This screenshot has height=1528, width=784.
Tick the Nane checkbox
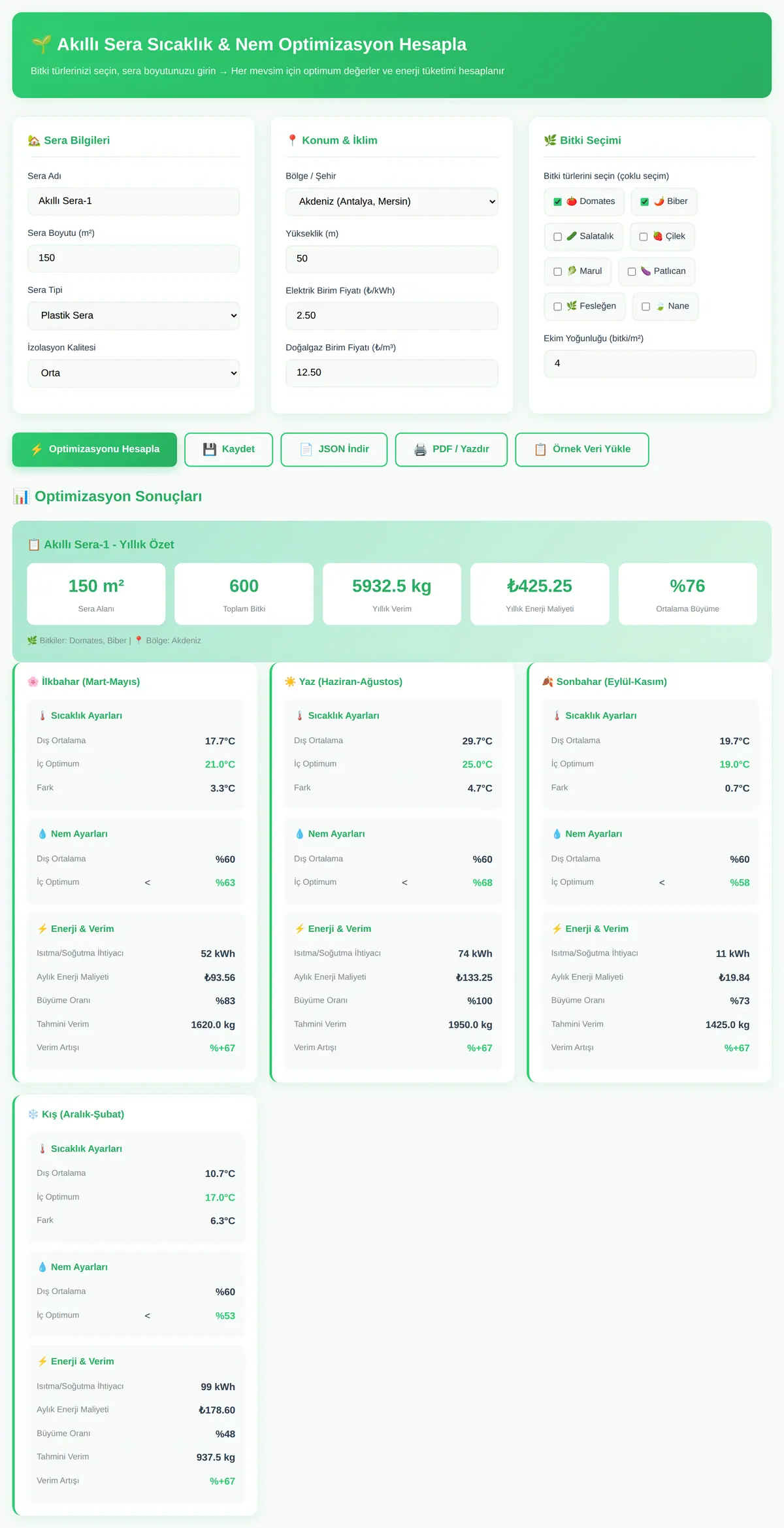[645, 307]
